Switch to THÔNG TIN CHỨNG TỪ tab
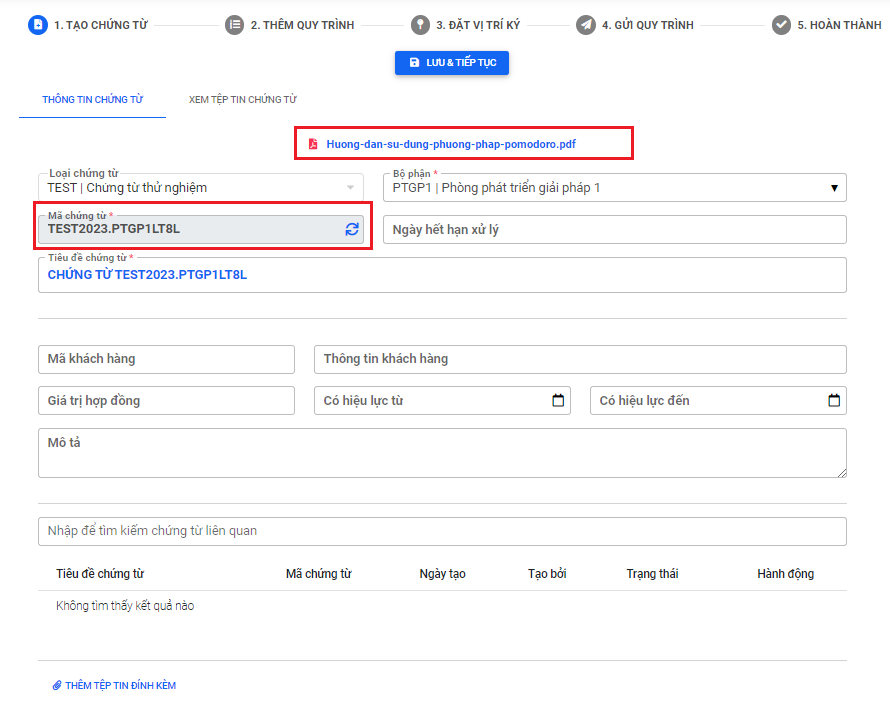Viewport: 890px width, 708px height. click(x=93, y=99)
